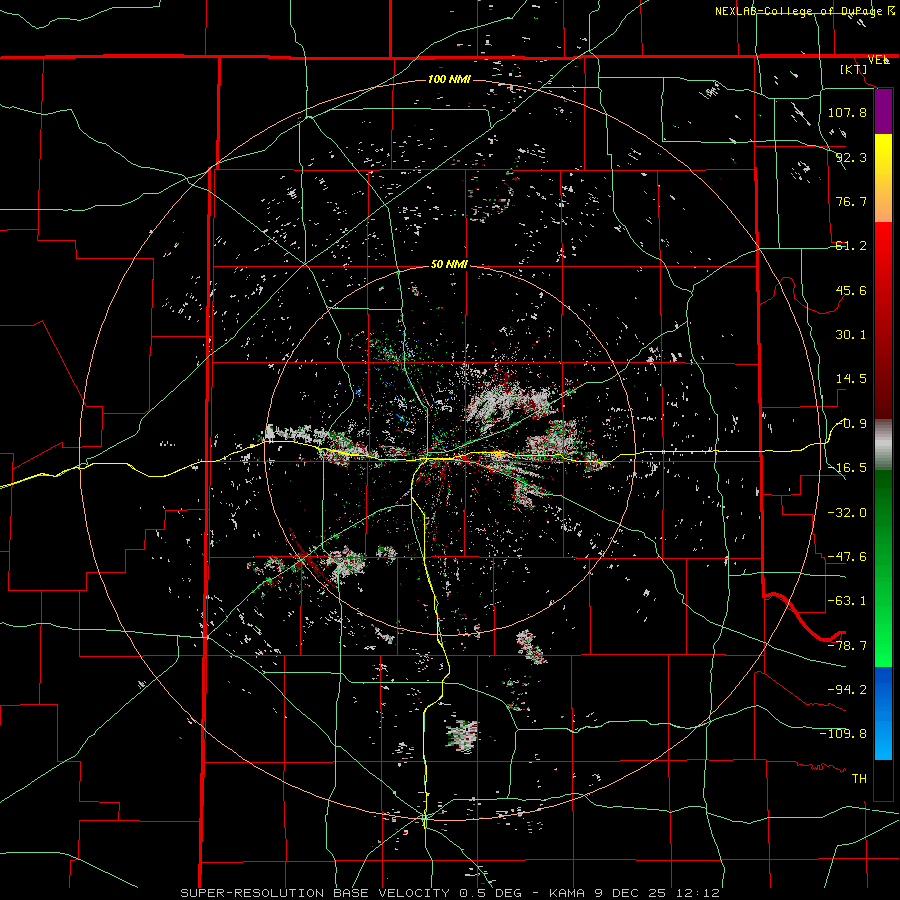Select the -32.0 scale value
The image size is (900, 900).
(847, 513)
